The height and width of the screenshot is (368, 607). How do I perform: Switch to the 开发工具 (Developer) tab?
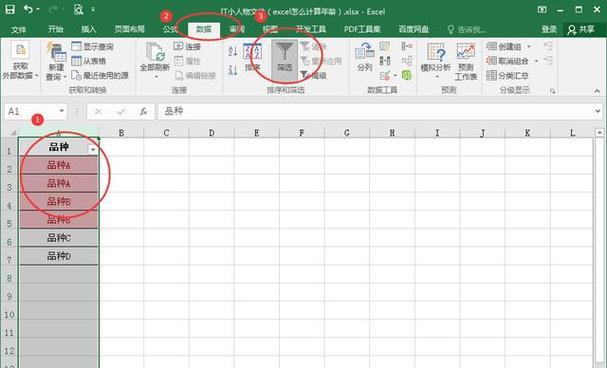(311, 29)
